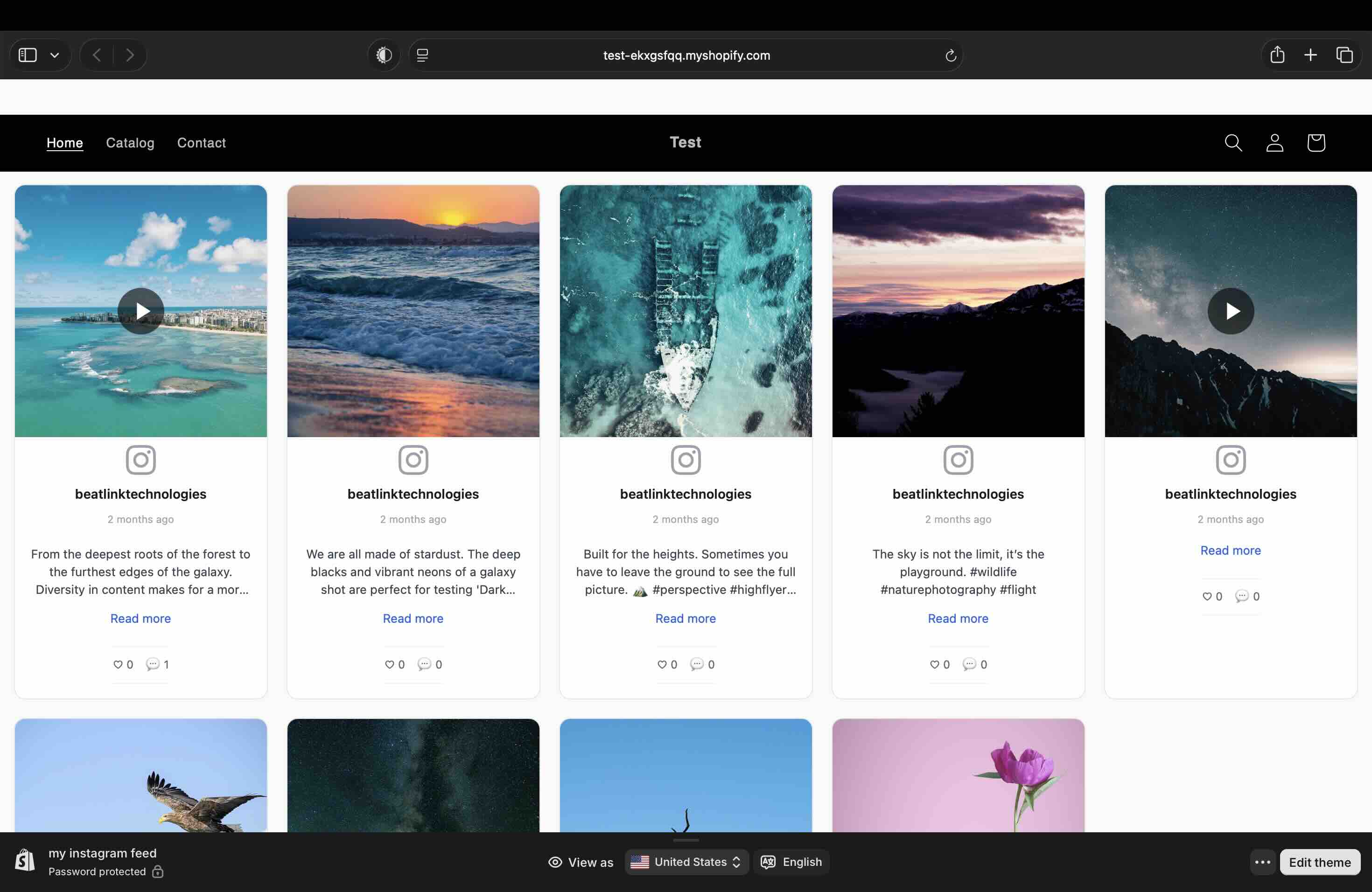Toggle the Safari sidebar icon
The width and height of the screenshot is (1372, 892).
pyautogui.click(x=28, y=56)
